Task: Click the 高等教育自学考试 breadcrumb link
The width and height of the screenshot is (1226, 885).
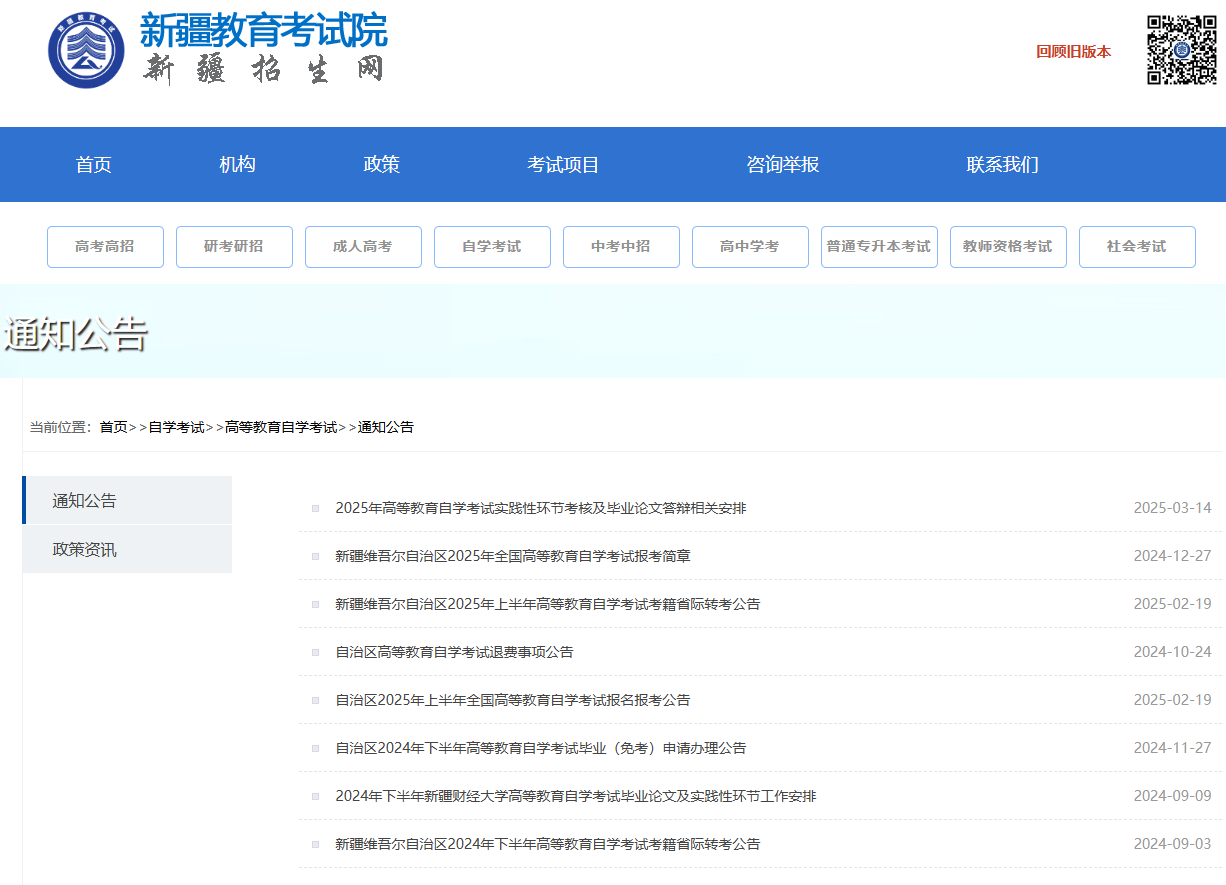Action: coord(281,426)
